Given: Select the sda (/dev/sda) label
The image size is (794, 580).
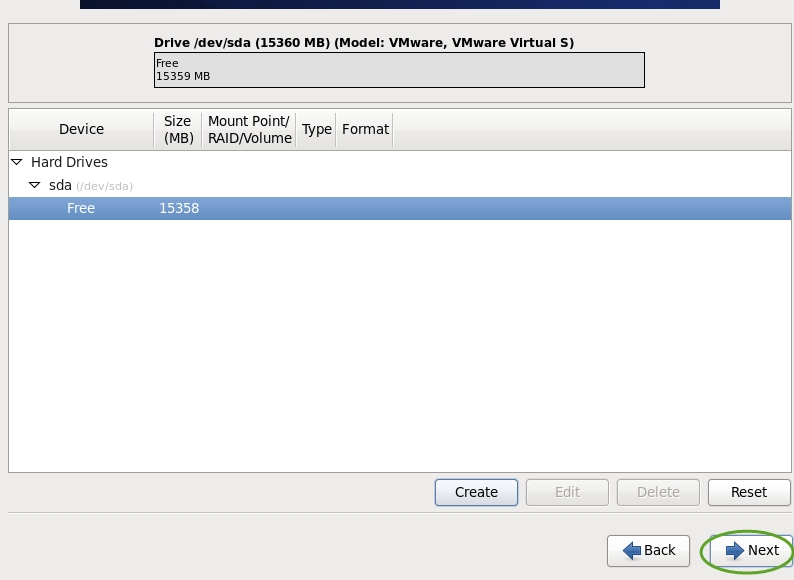Looking at the screenshot, I should (x=91, y=185).
